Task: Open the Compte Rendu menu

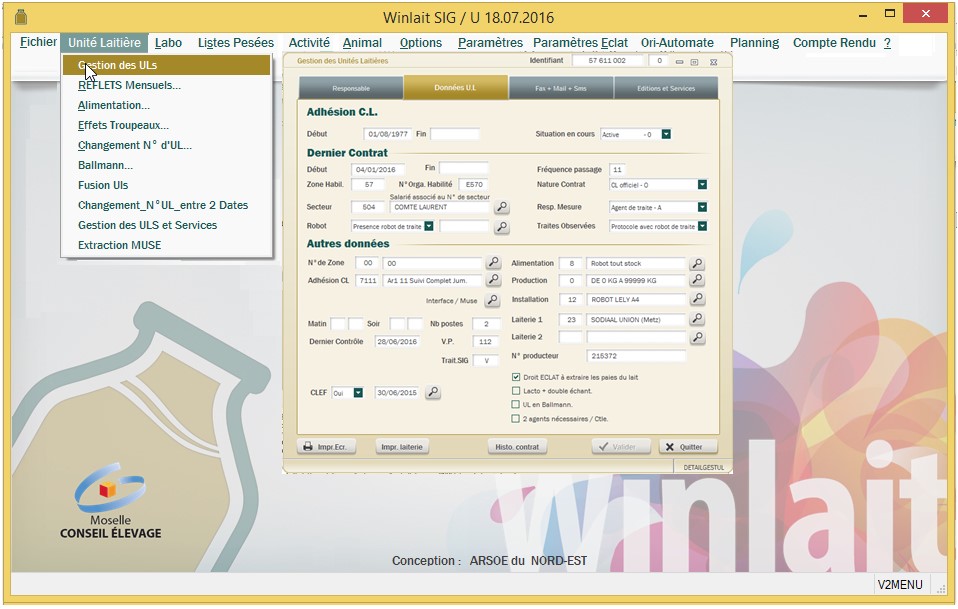Action: tap(834, 43)
